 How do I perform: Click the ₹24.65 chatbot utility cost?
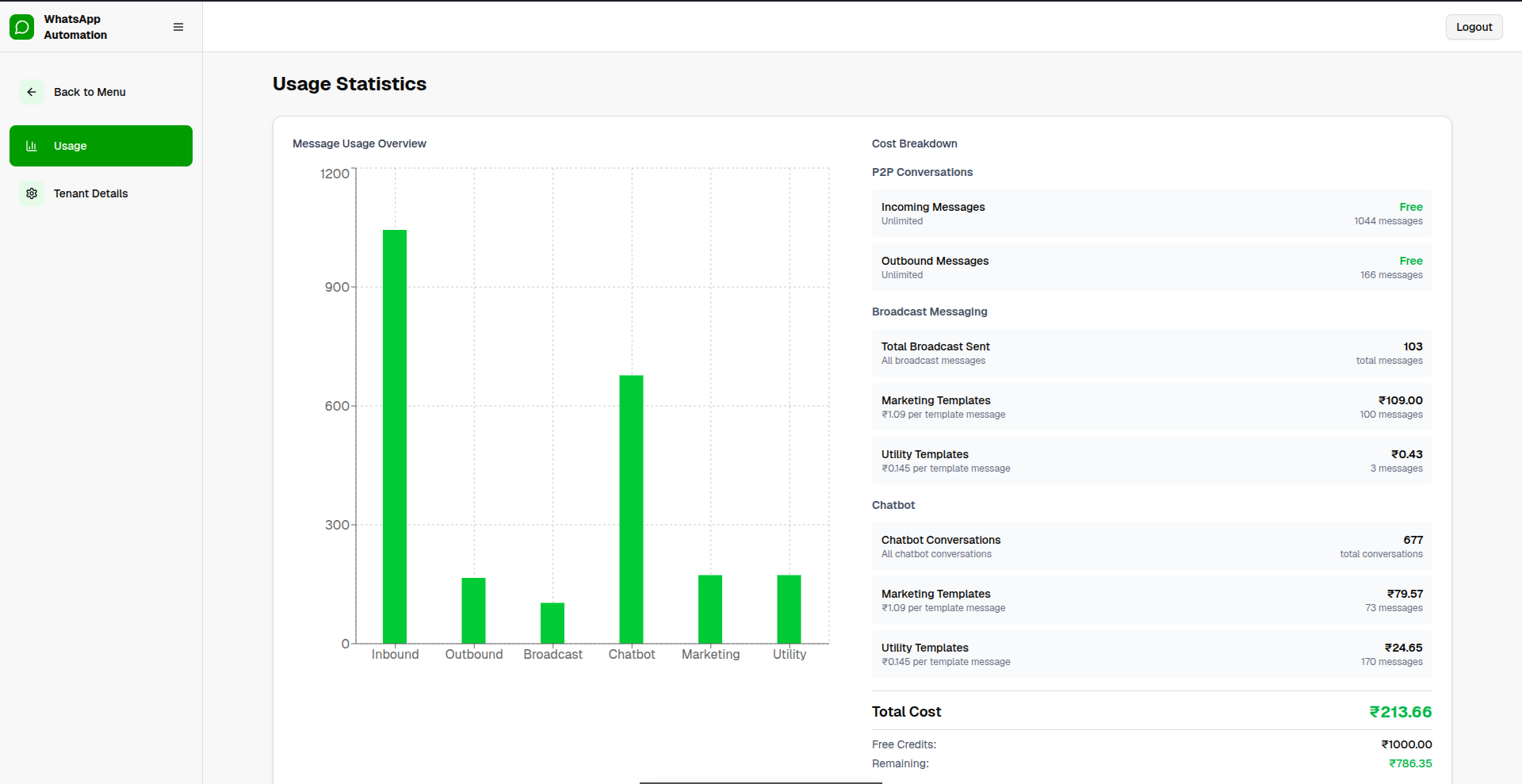[x=1404, y=648]
